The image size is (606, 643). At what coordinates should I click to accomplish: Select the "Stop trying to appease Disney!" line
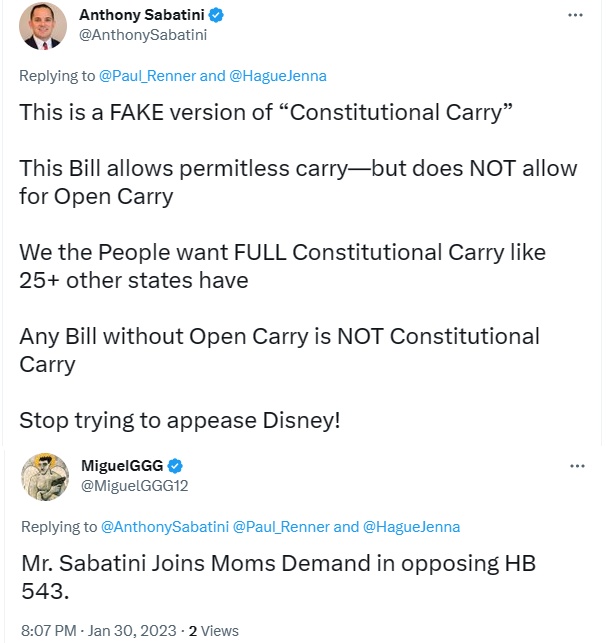(x=180, y=421)
